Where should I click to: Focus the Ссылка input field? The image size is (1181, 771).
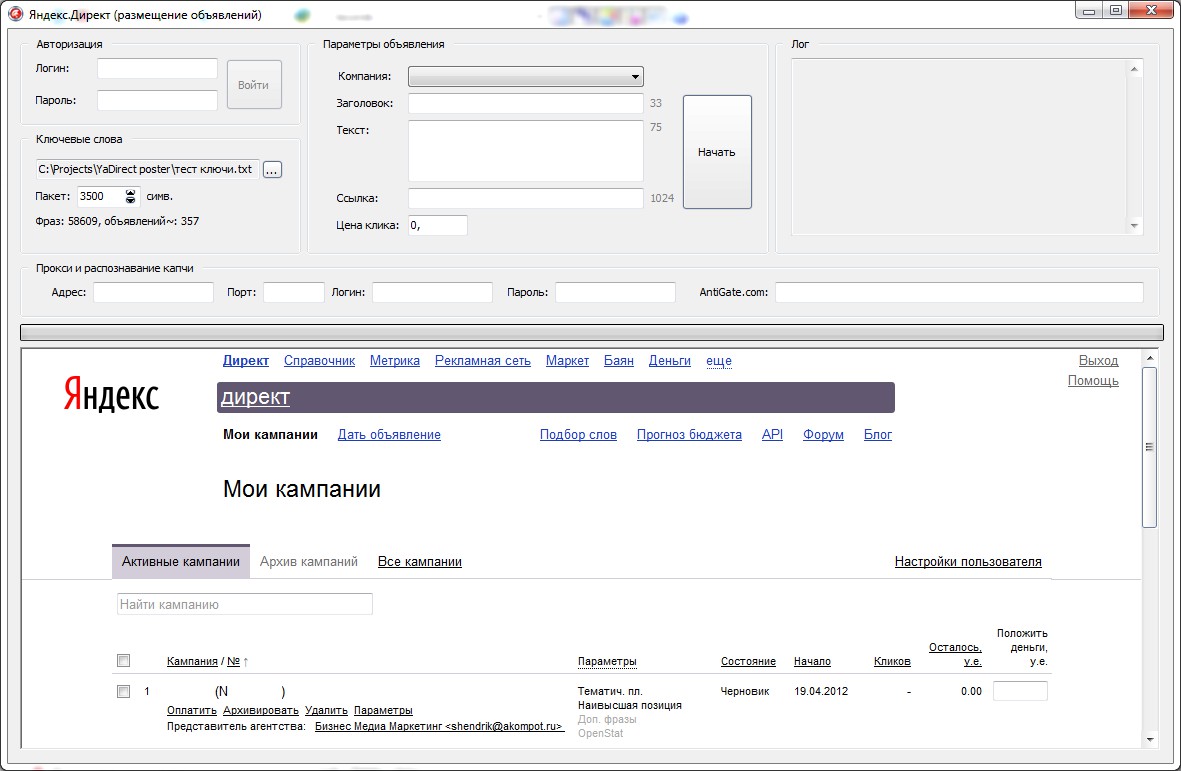point(526,198)
